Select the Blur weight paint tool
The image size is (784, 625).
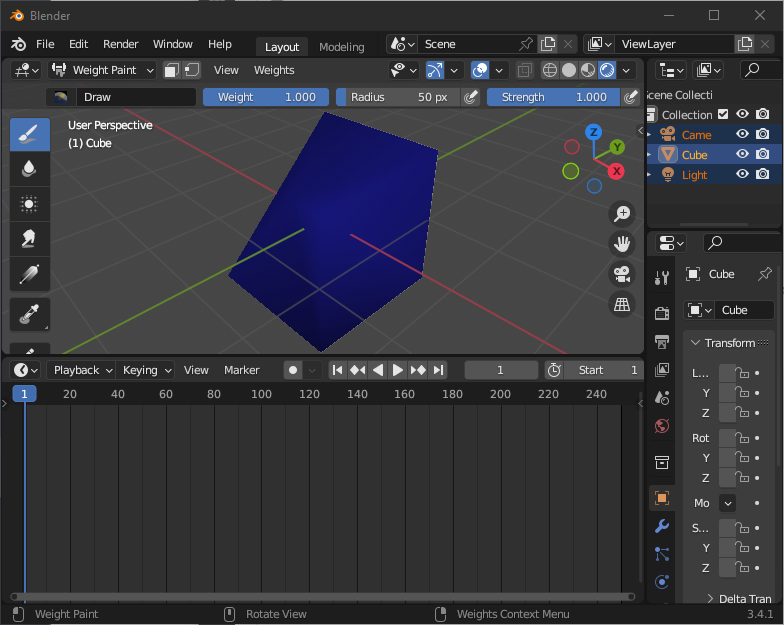point(29,169)
